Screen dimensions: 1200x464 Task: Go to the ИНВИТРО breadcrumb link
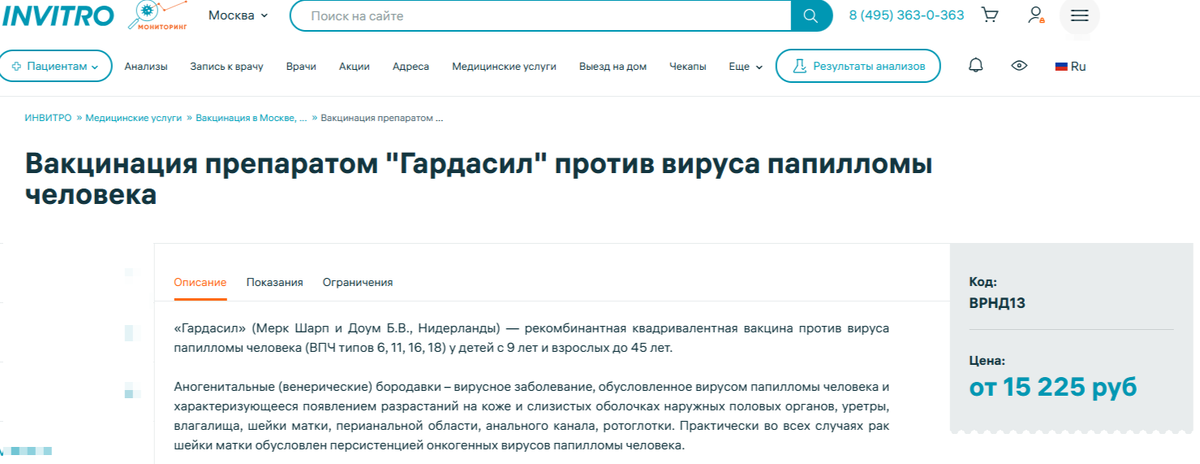48,118
